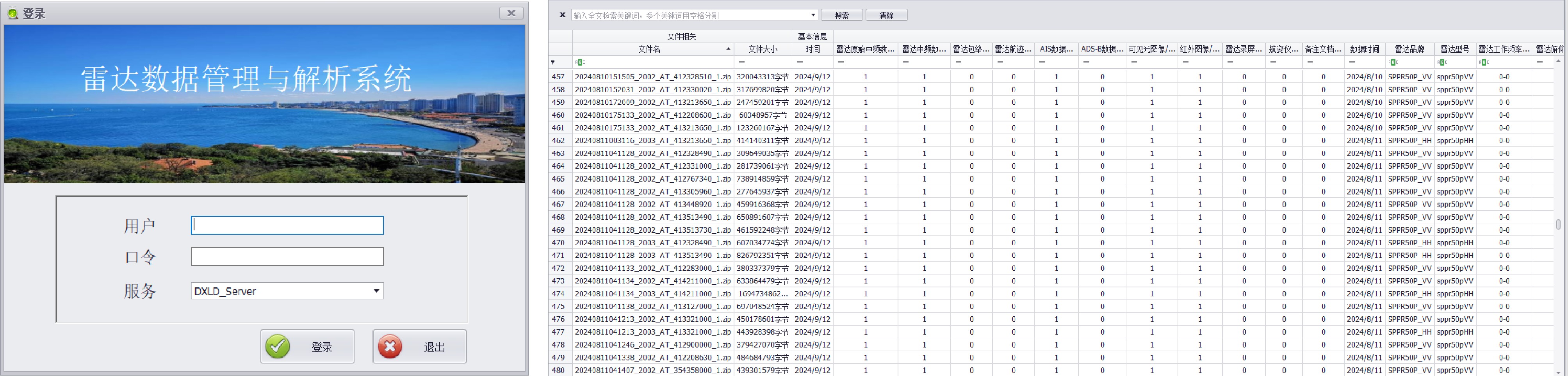1568x376 pixels.
Task: Click the 文件大小 column header
Action: click(762, 49)
